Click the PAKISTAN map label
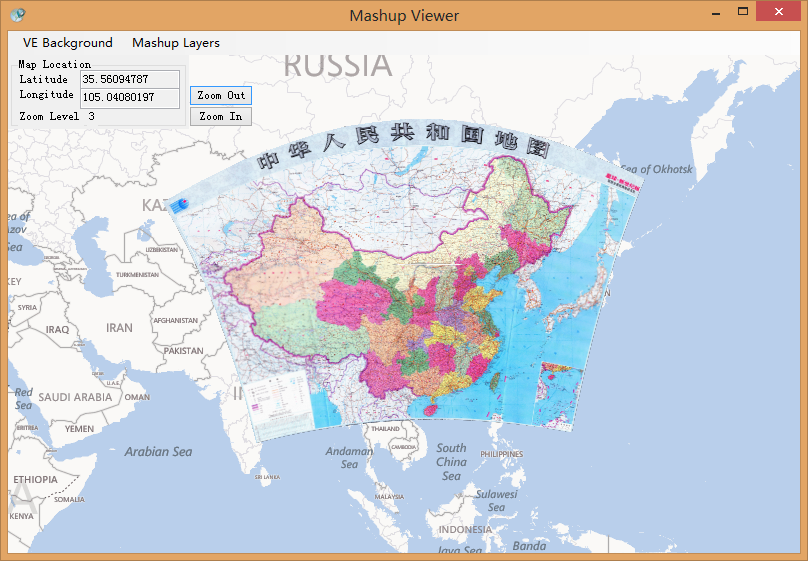Image resolution: width=808 pixels, height=561 pixels. pyautogui.click(x=183, y=351)
